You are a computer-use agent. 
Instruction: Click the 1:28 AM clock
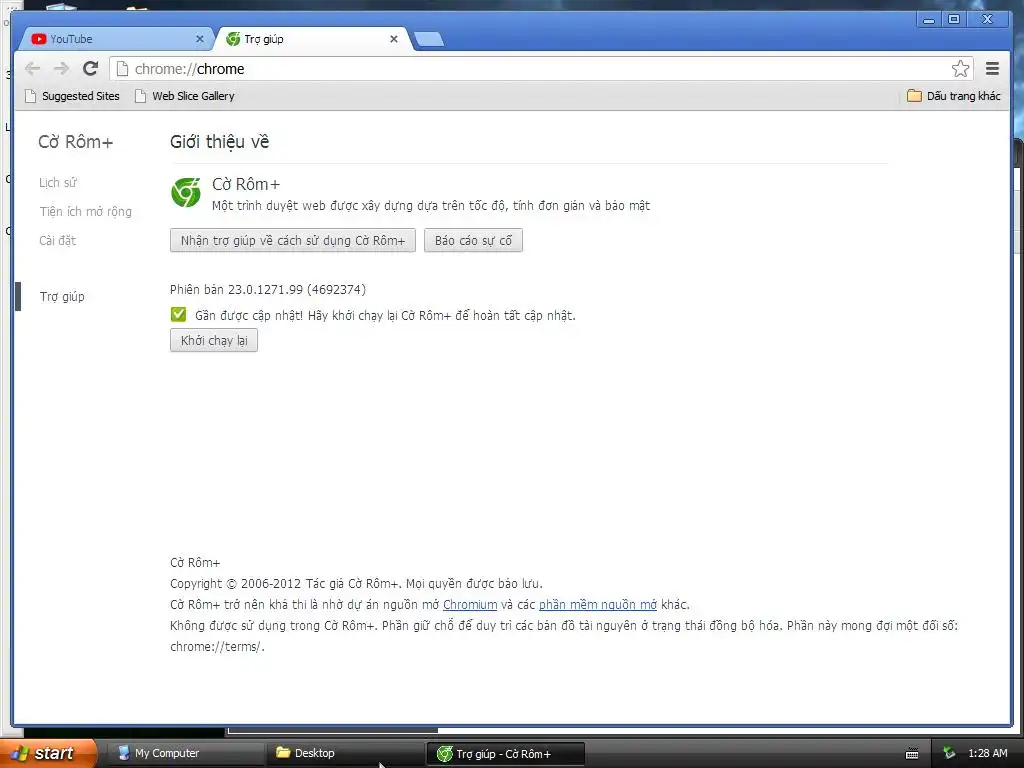pyautogui.click(x=987, y=753)
